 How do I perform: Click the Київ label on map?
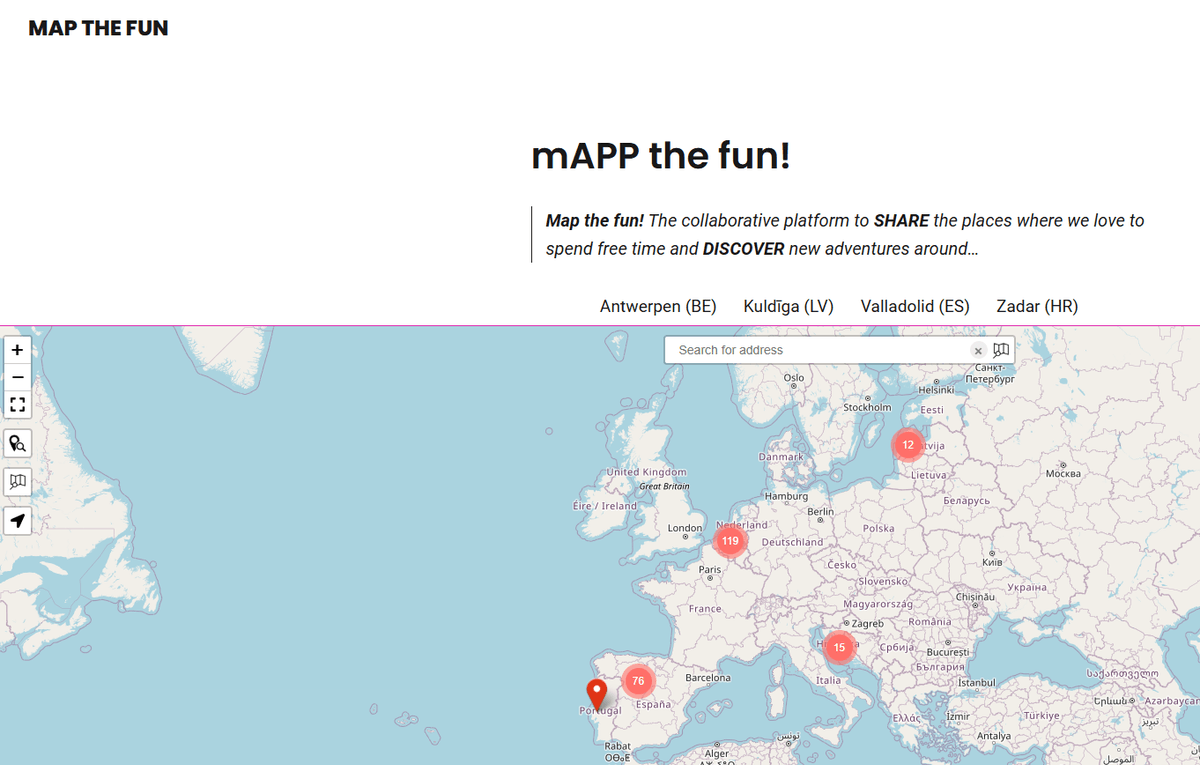pyautogui.click(x=990, y=563)
